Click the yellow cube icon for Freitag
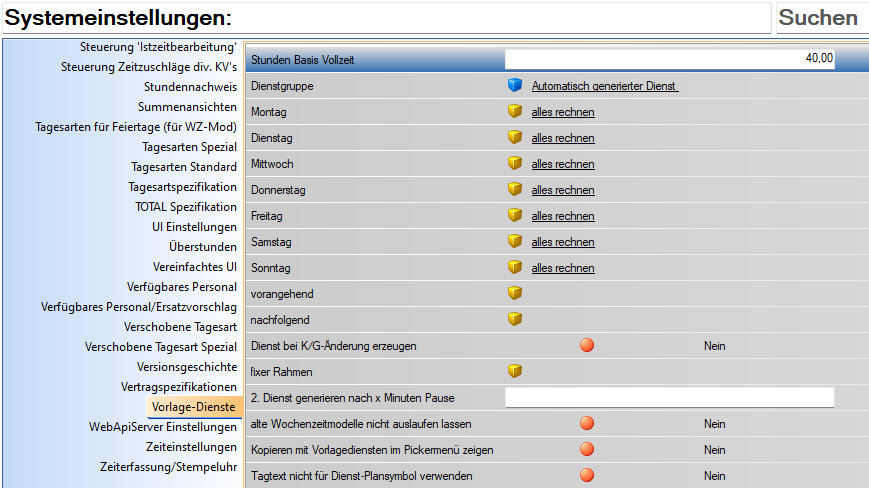The image size is (869, 488). [x=515, y=216]
